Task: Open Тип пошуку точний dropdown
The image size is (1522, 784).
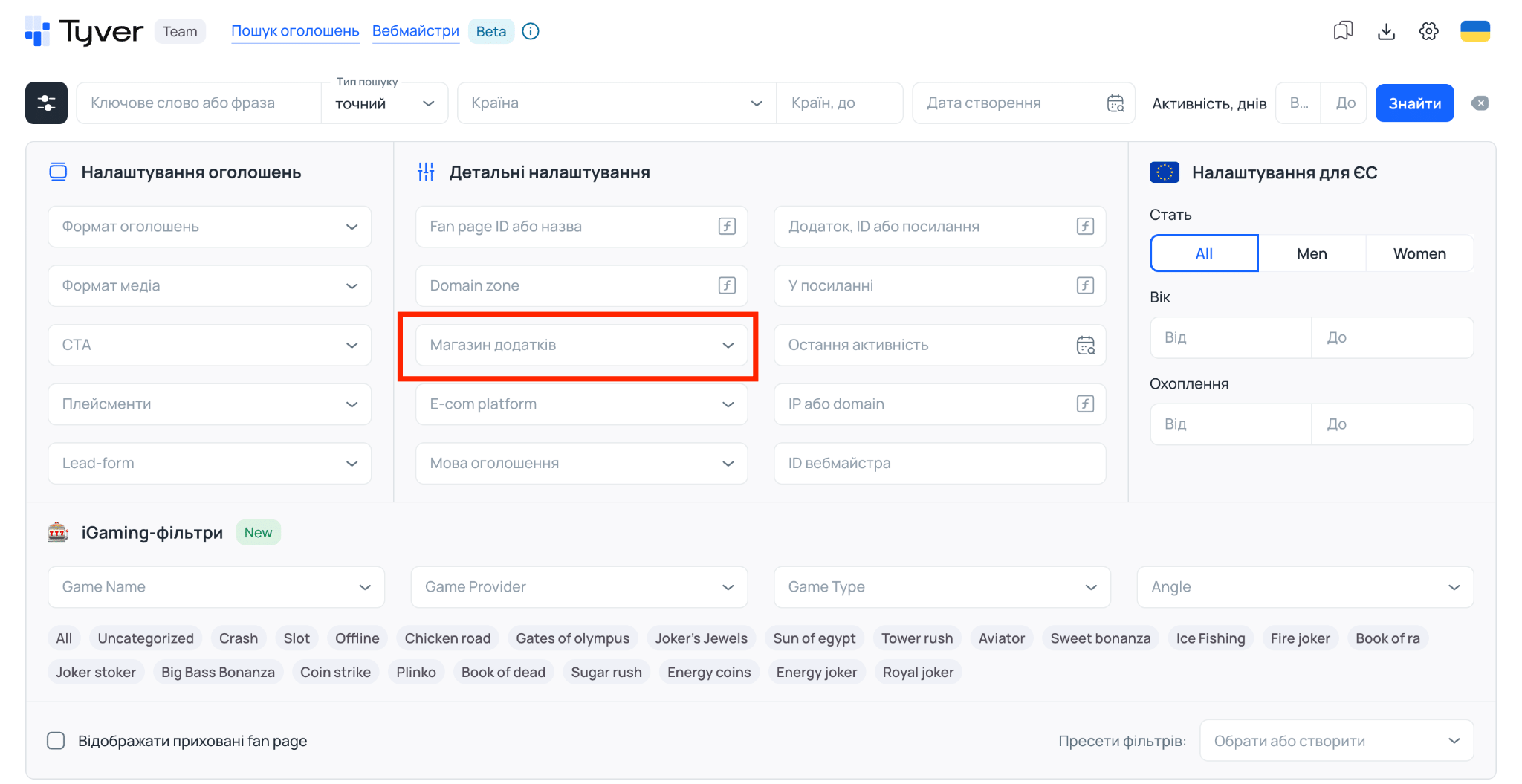Action: [384, 104]
